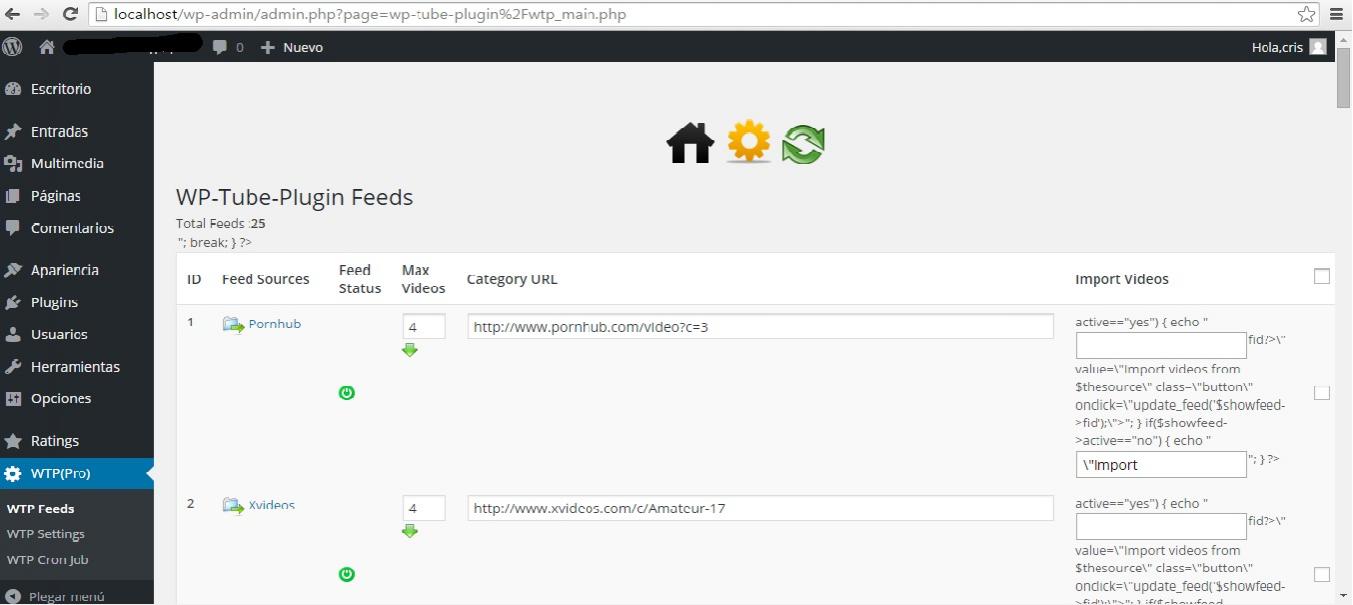Click the Category URL column header
This screenshot has width=1353, height=605.
(x=512, y=279)
